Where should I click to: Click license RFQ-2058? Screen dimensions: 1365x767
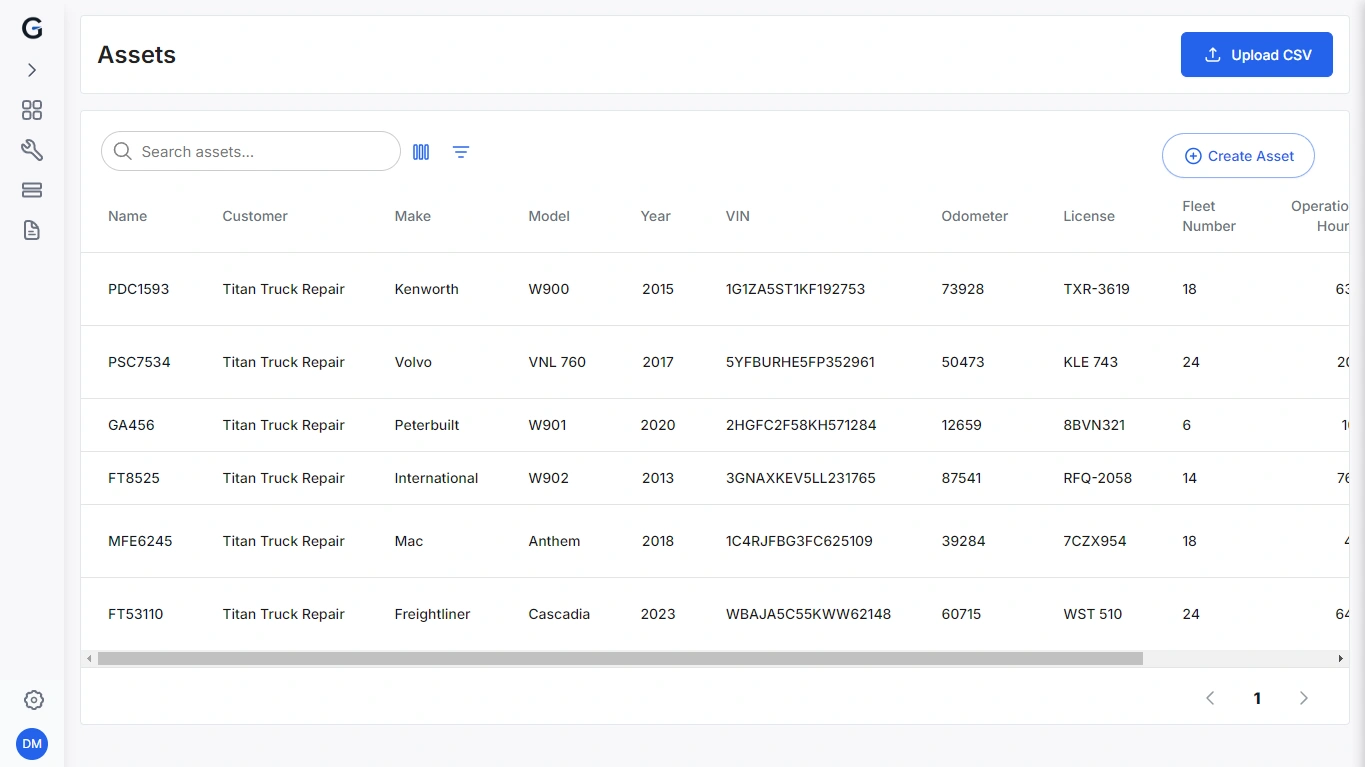[1097, 478]
